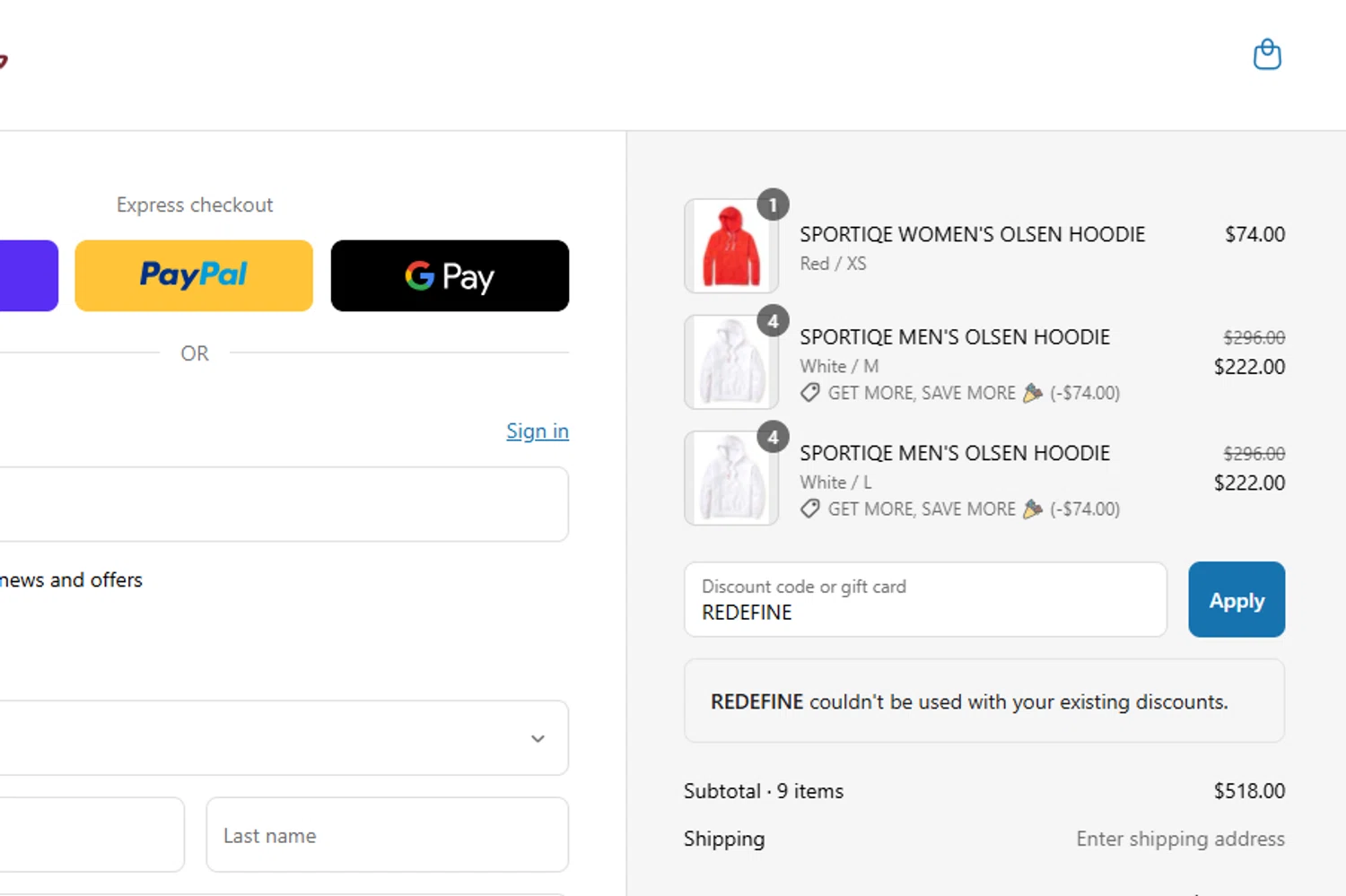Click the 'news and offers' label
The image size is (1346, 896).
pos(71,580)
